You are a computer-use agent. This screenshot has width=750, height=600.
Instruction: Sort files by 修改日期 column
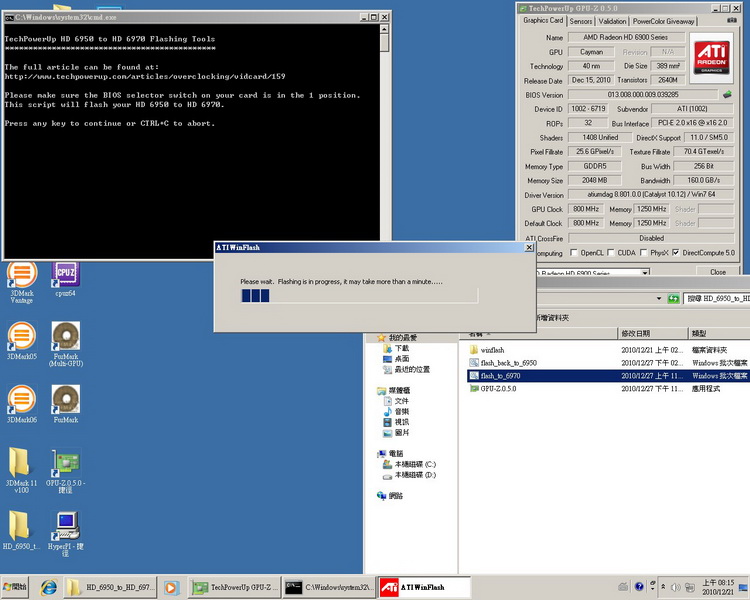click(x=652, y=333)
